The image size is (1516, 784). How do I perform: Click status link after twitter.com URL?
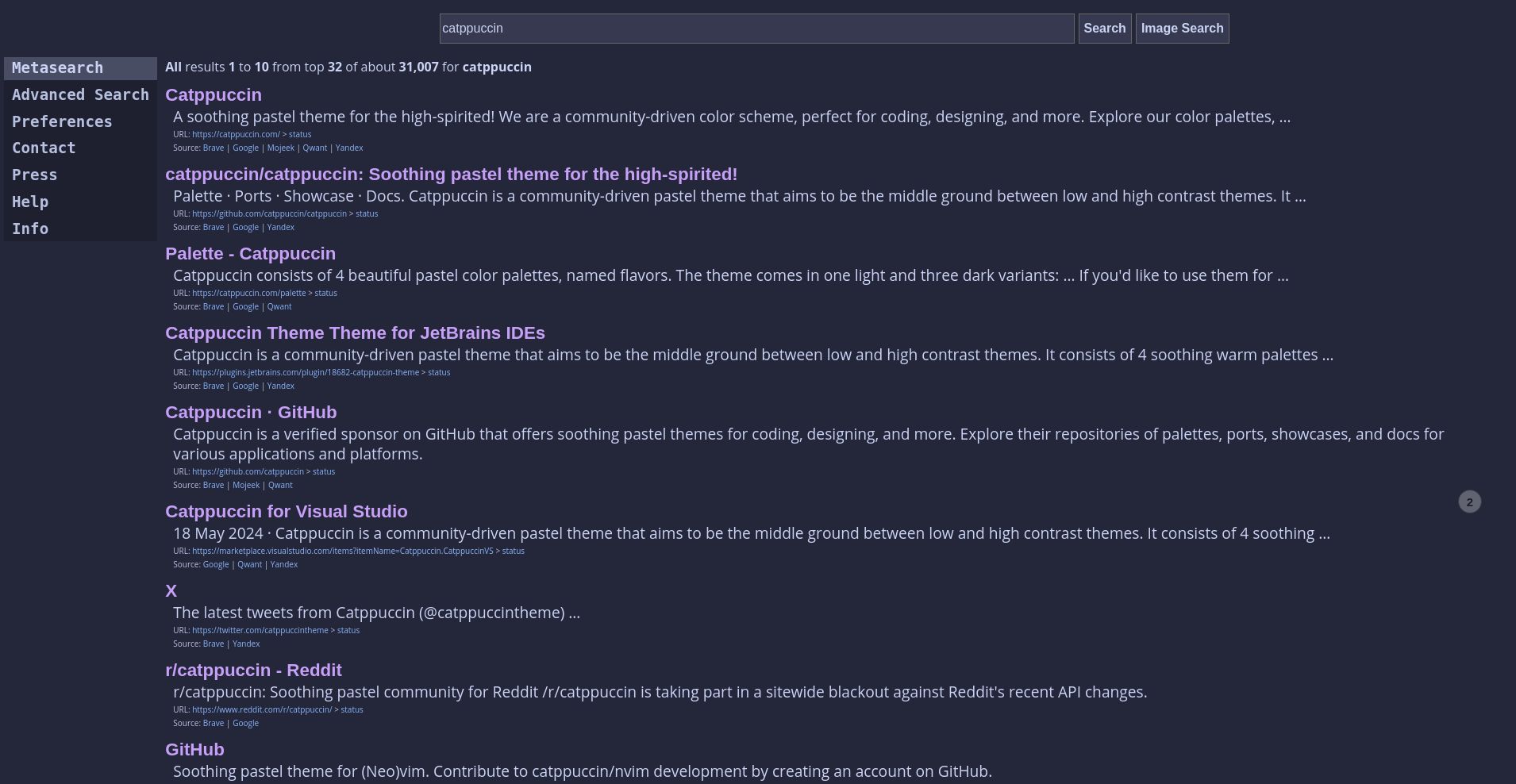click(x=348, y=630)
